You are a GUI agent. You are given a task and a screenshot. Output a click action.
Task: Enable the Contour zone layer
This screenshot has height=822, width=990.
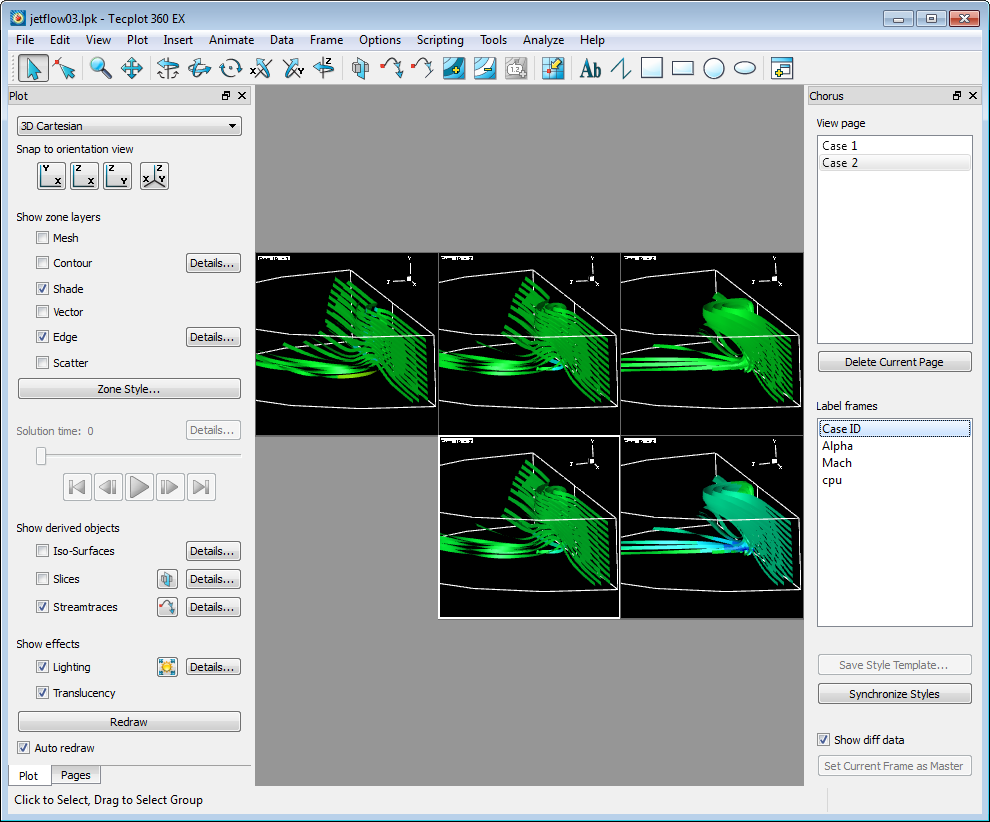tap(42, 263)
